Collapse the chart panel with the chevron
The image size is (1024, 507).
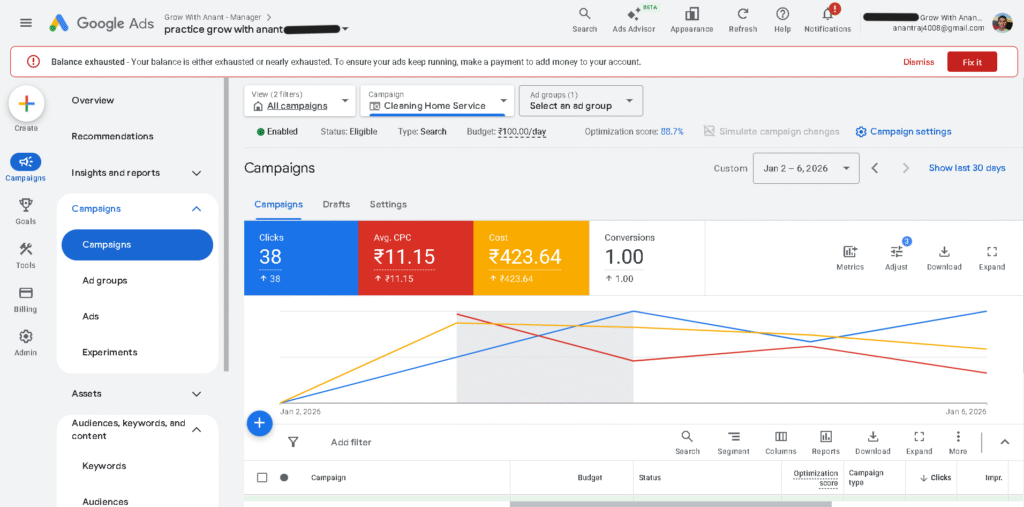tap(1005, 442)
